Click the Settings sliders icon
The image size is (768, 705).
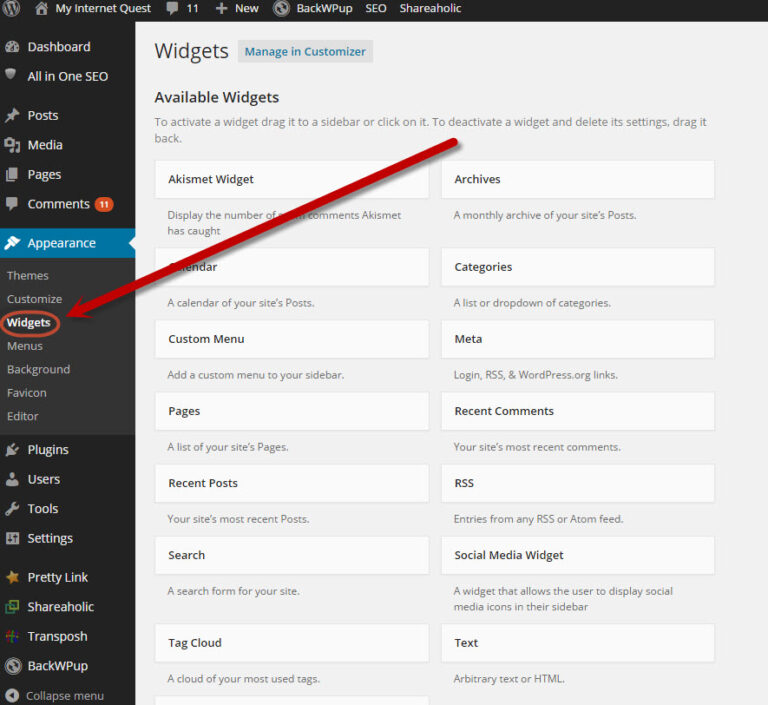12,538
